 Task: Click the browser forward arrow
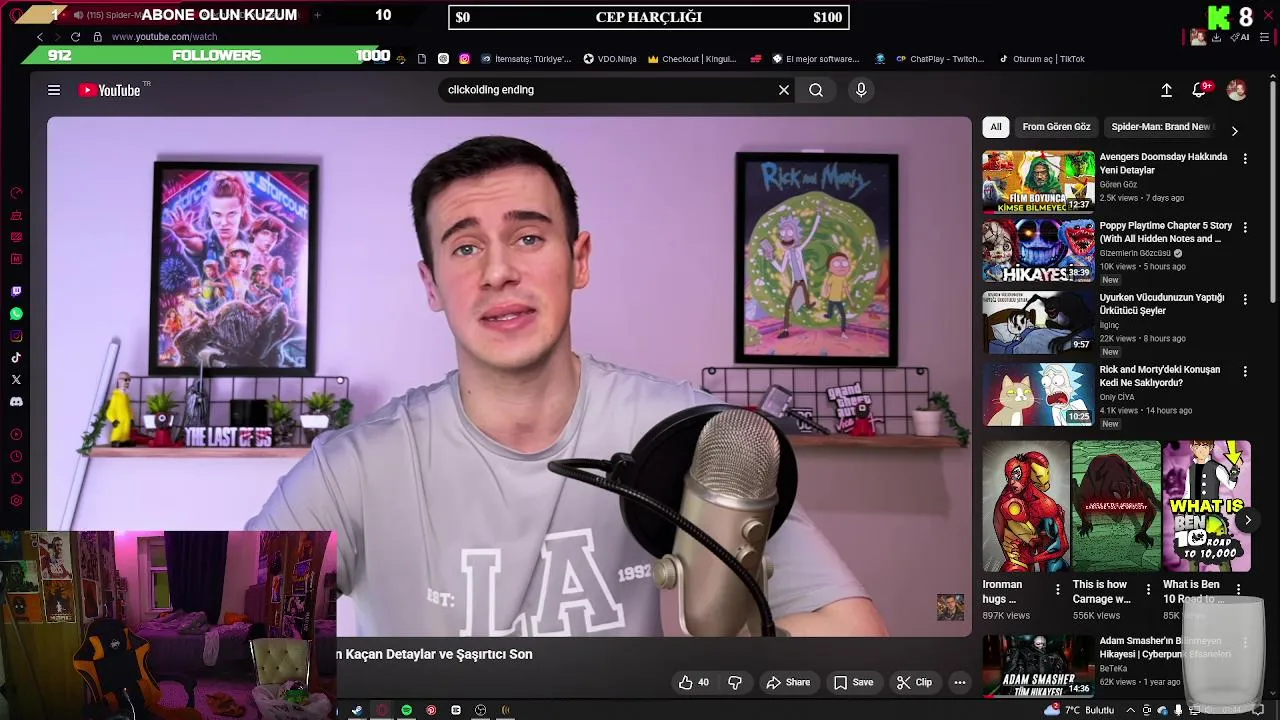[x=57, y=37]
